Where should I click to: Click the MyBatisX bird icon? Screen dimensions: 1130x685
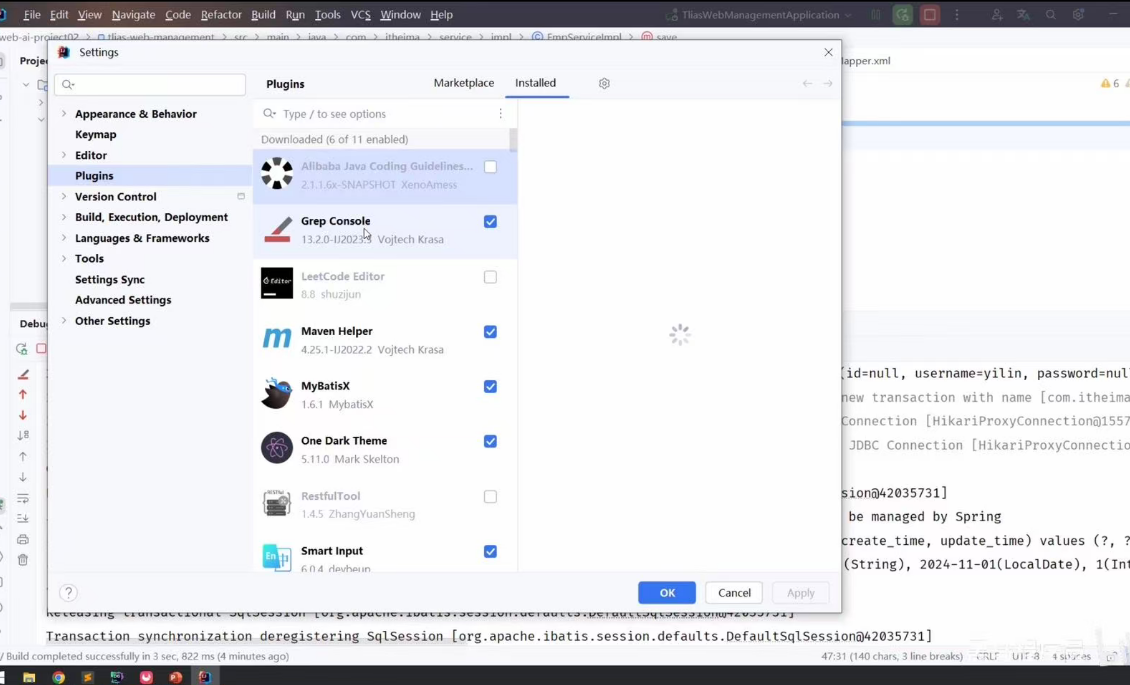(277, 393)
